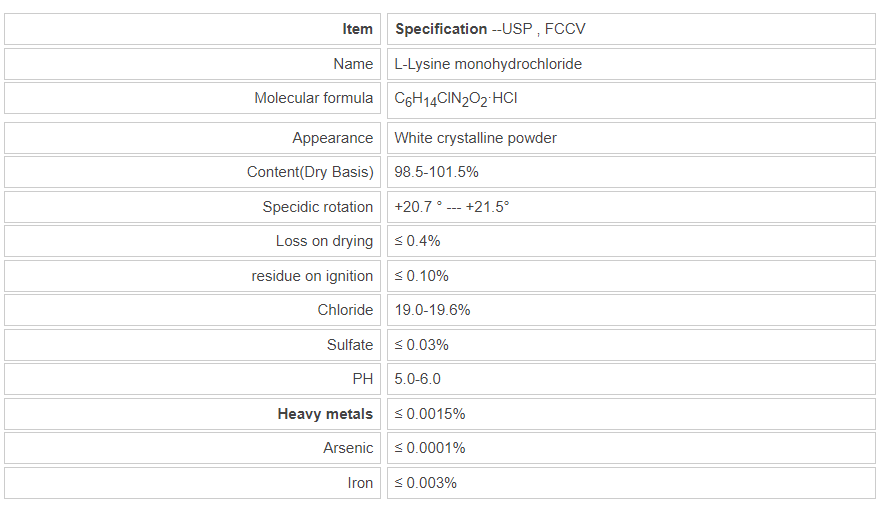Select the "L-Lysine monohydrochloride" name value
Viewport: 890px width, 506px height.
click(488, 64)
